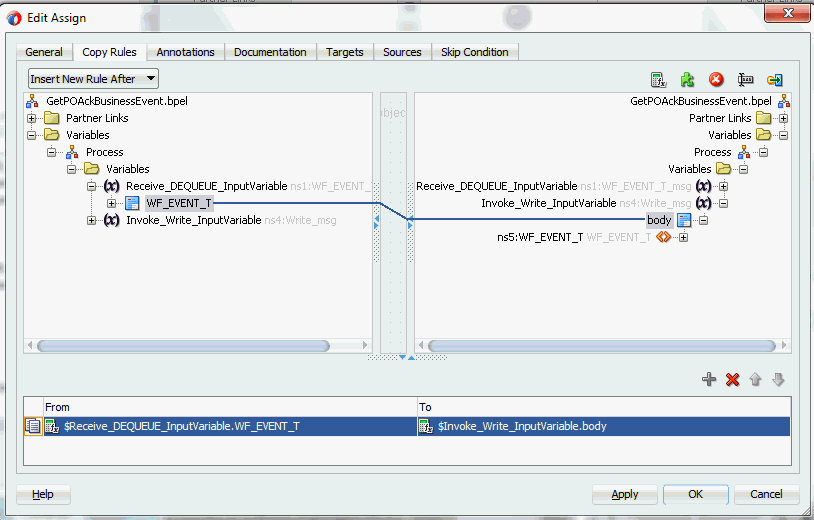Click left scrollbar right arrow

365,345
